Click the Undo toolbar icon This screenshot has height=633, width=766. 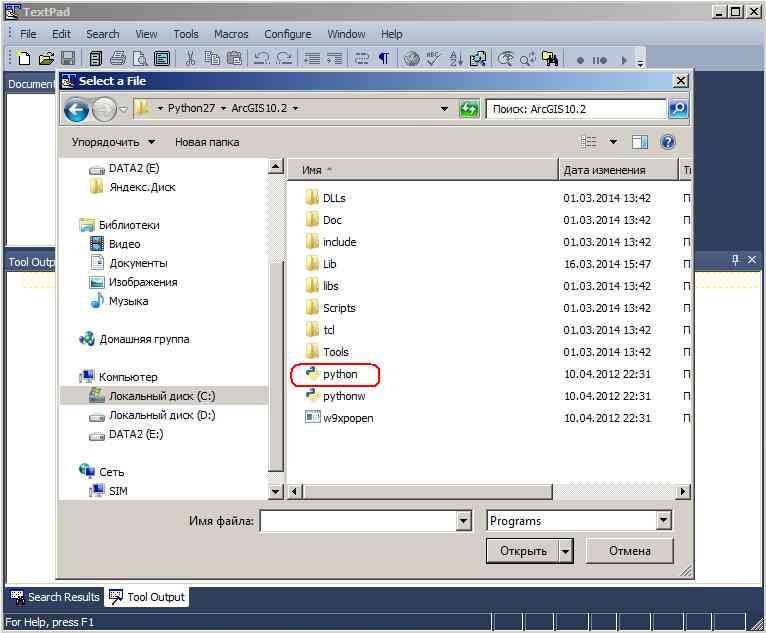point(261,59)
